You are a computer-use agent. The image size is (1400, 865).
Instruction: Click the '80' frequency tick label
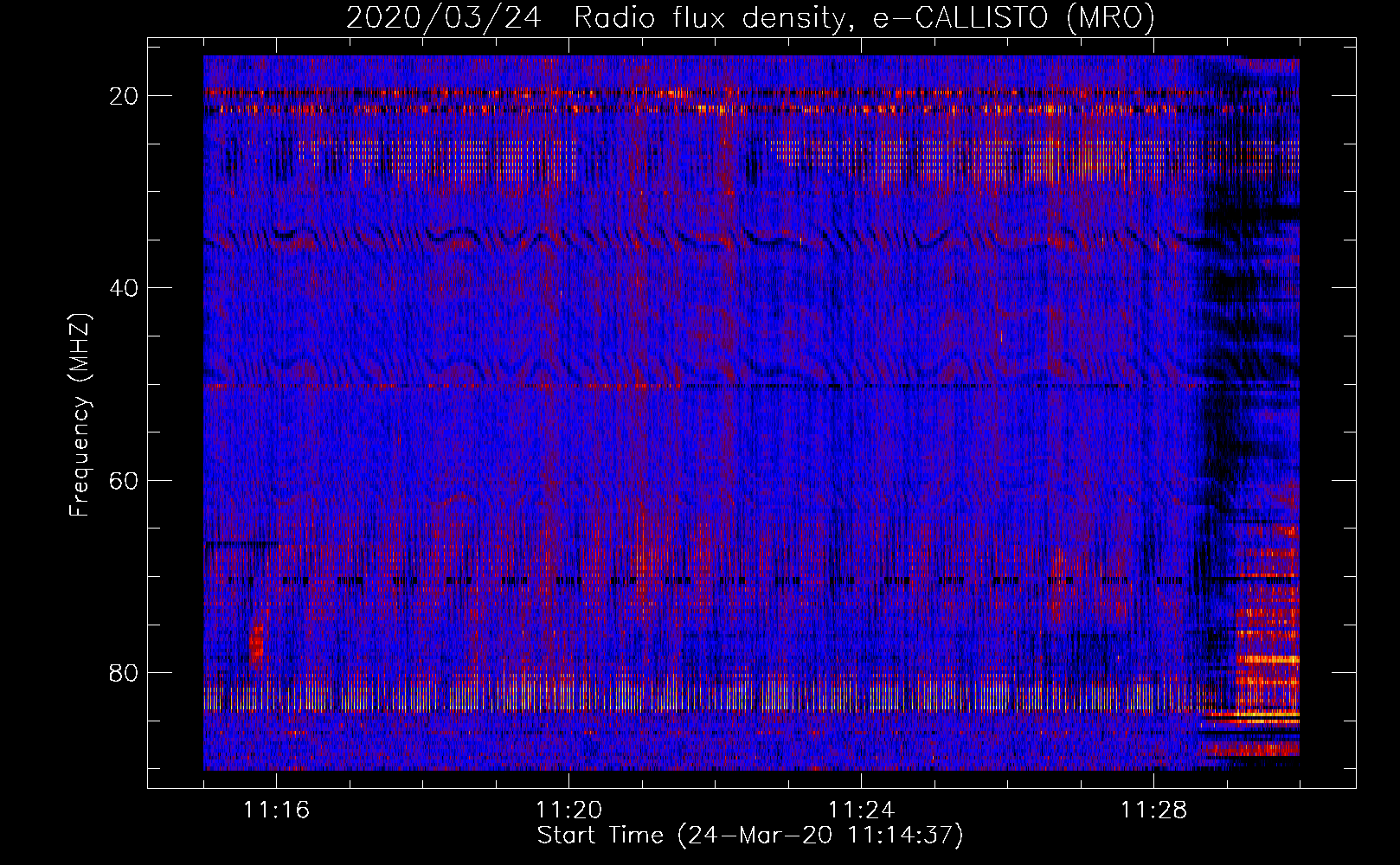(x=125, y=672)
